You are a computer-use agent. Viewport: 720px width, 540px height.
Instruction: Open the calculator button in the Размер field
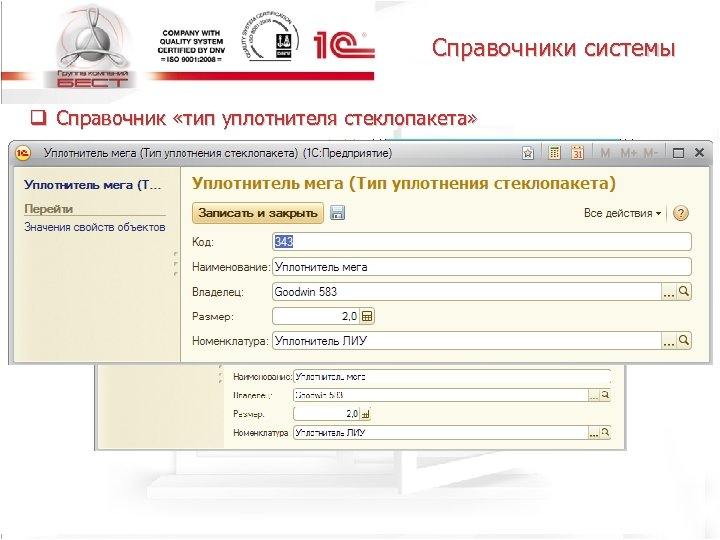coord(367,316)
